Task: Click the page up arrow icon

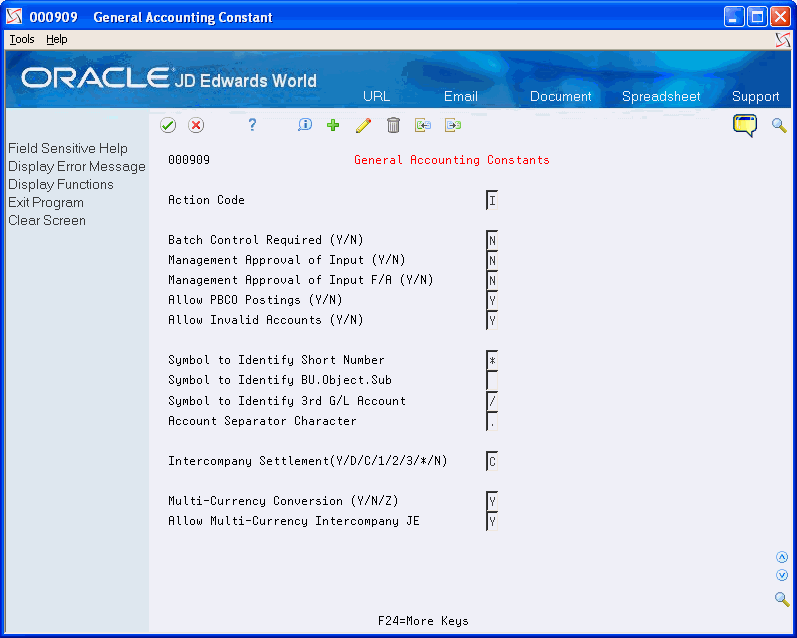Action: point(782,557)
